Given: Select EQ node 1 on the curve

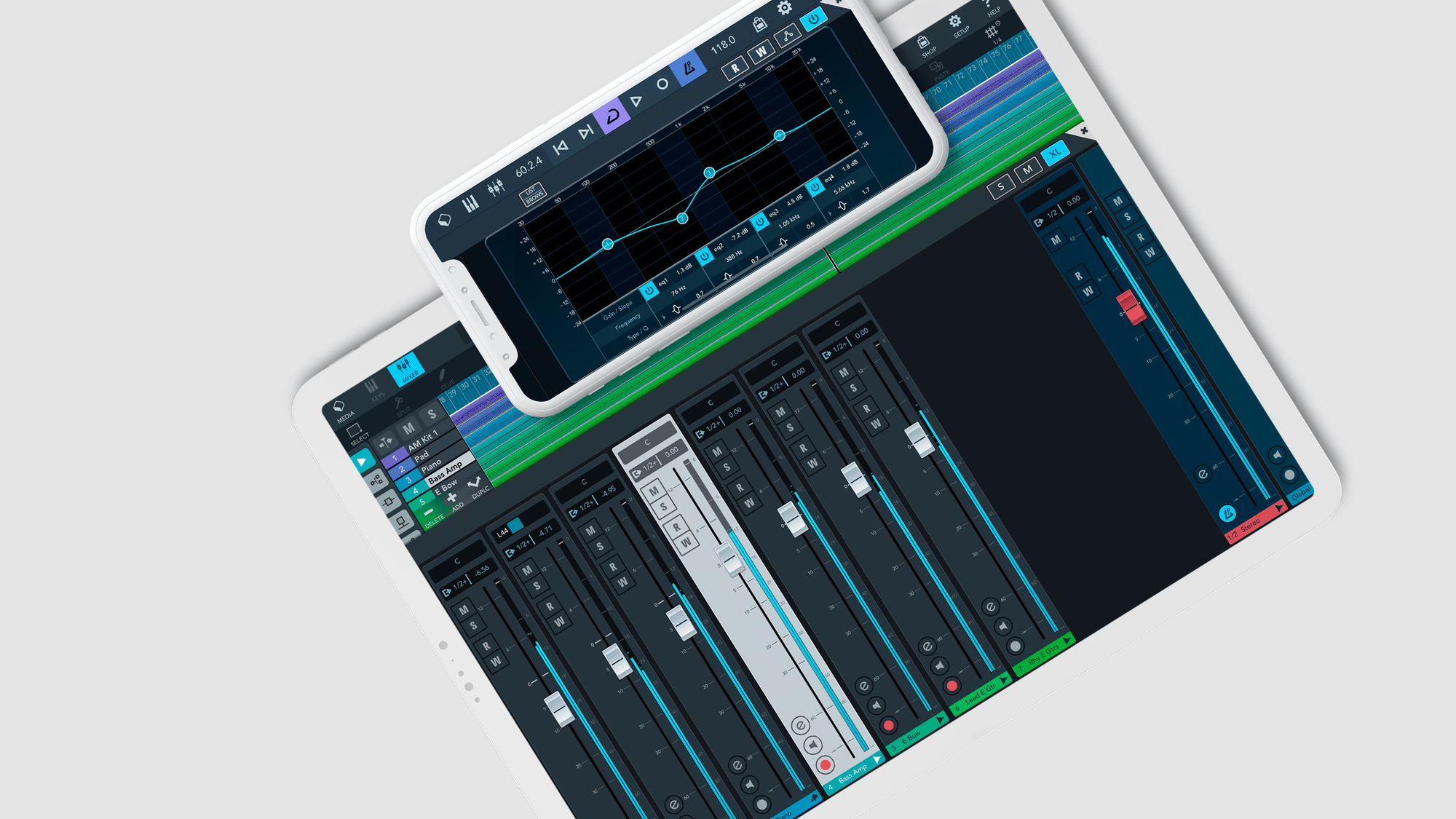Looking at the screenshot, I should 607,244.
